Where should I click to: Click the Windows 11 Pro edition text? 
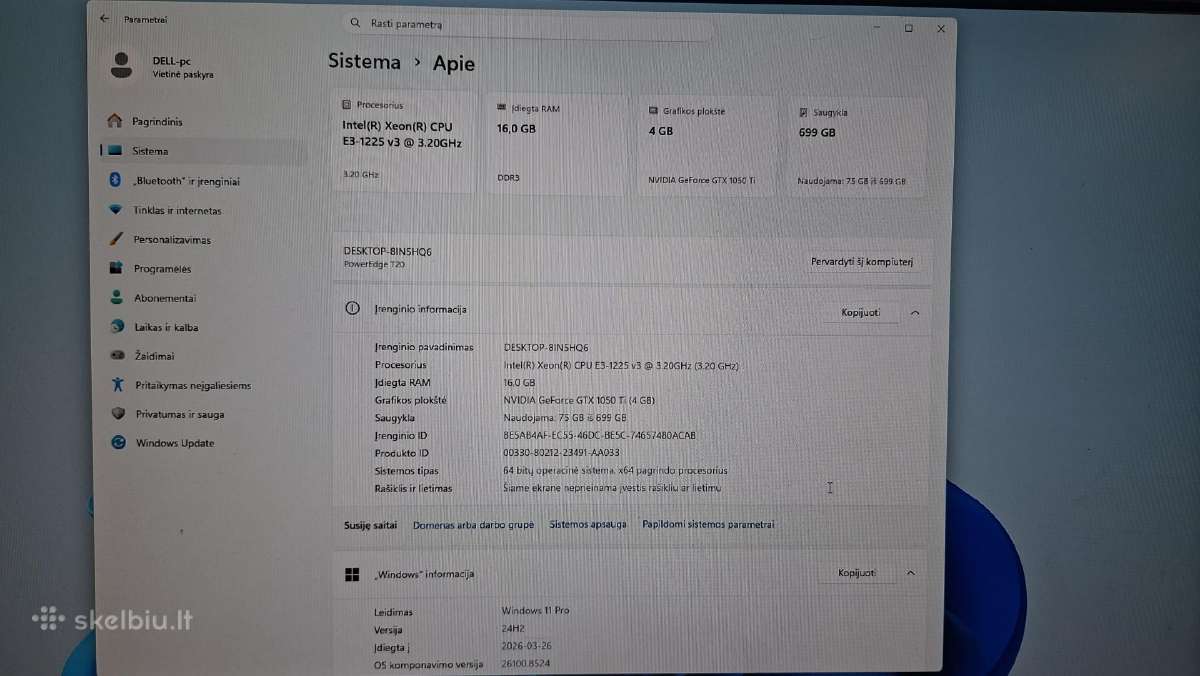point(535,609)
